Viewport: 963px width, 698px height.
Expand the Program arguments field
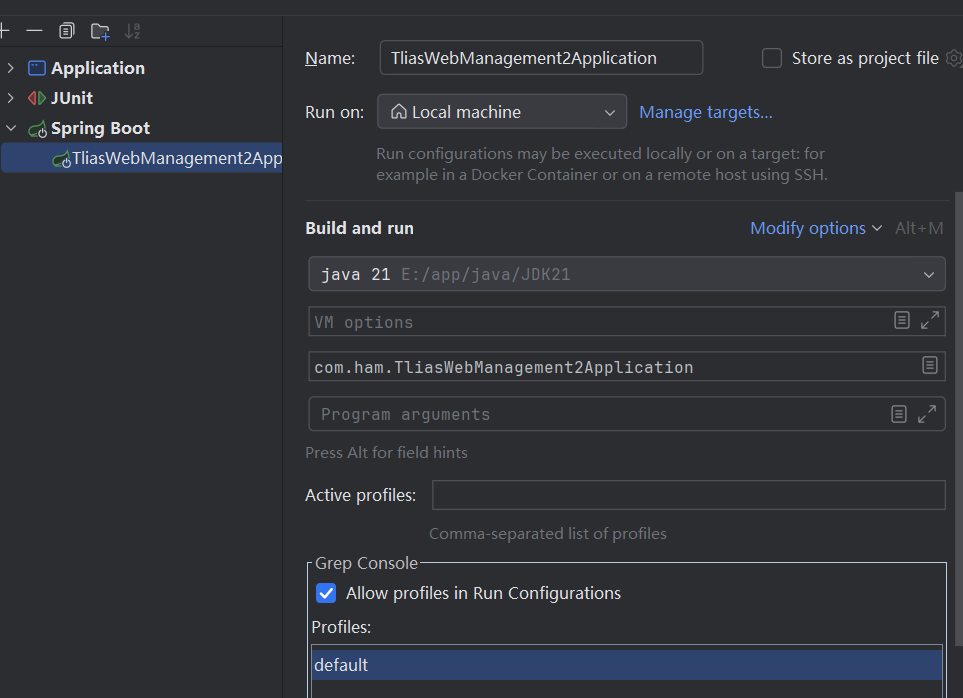point(927,413)
